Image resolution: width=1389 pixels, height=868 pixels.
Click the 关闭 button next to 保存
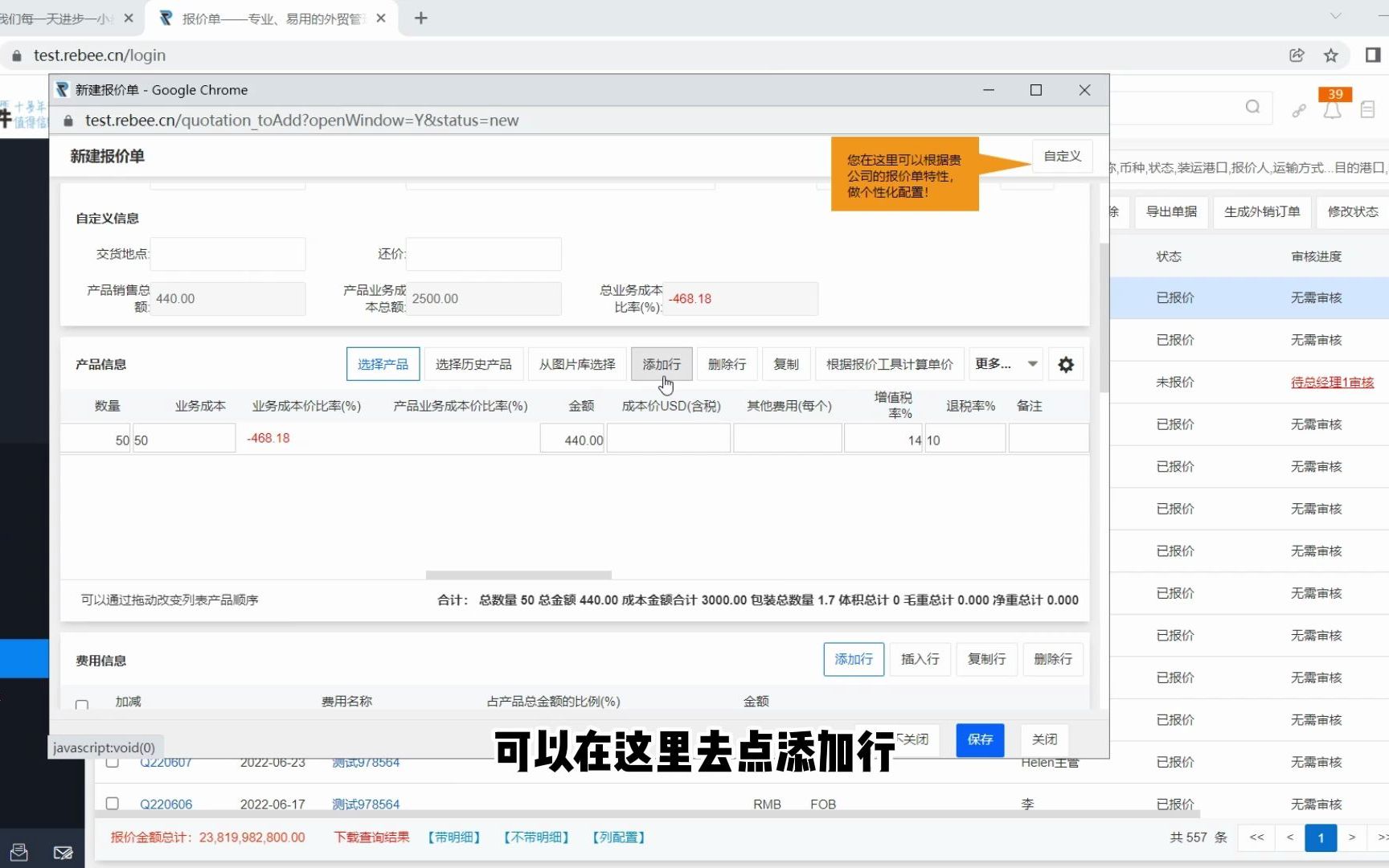point(1044,739)
